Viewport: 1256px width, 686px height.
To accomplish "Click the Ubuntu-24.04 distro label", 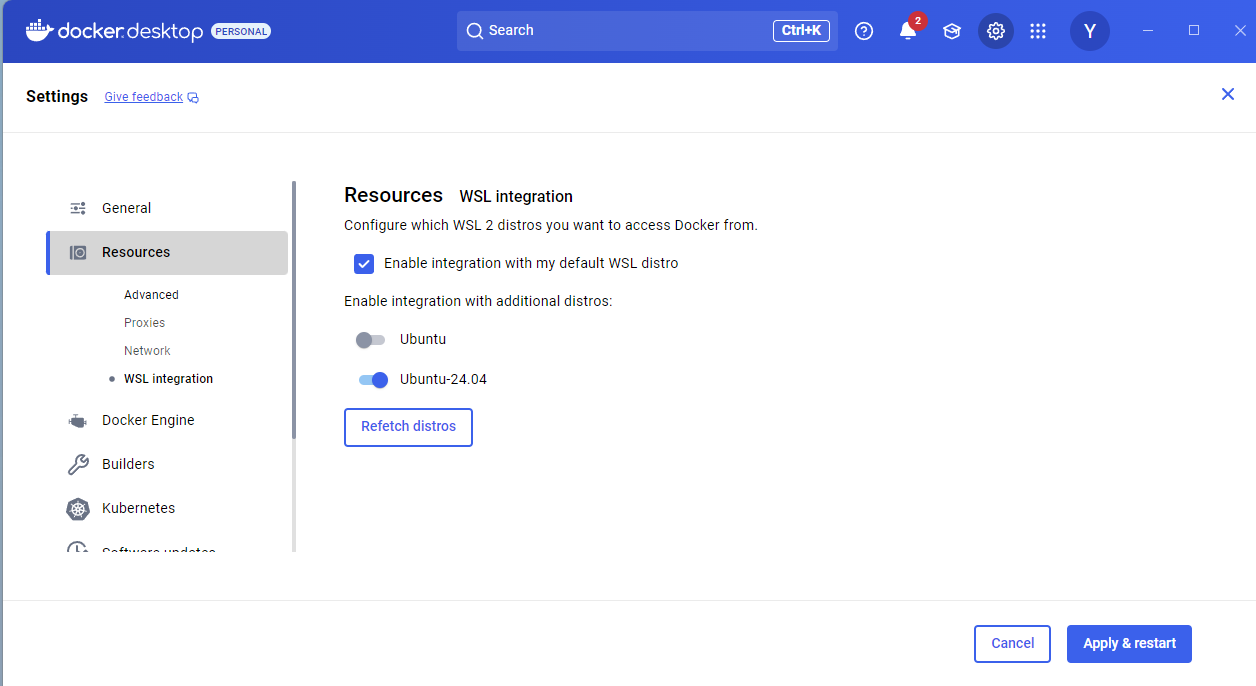I will click(x=443, y=380).
